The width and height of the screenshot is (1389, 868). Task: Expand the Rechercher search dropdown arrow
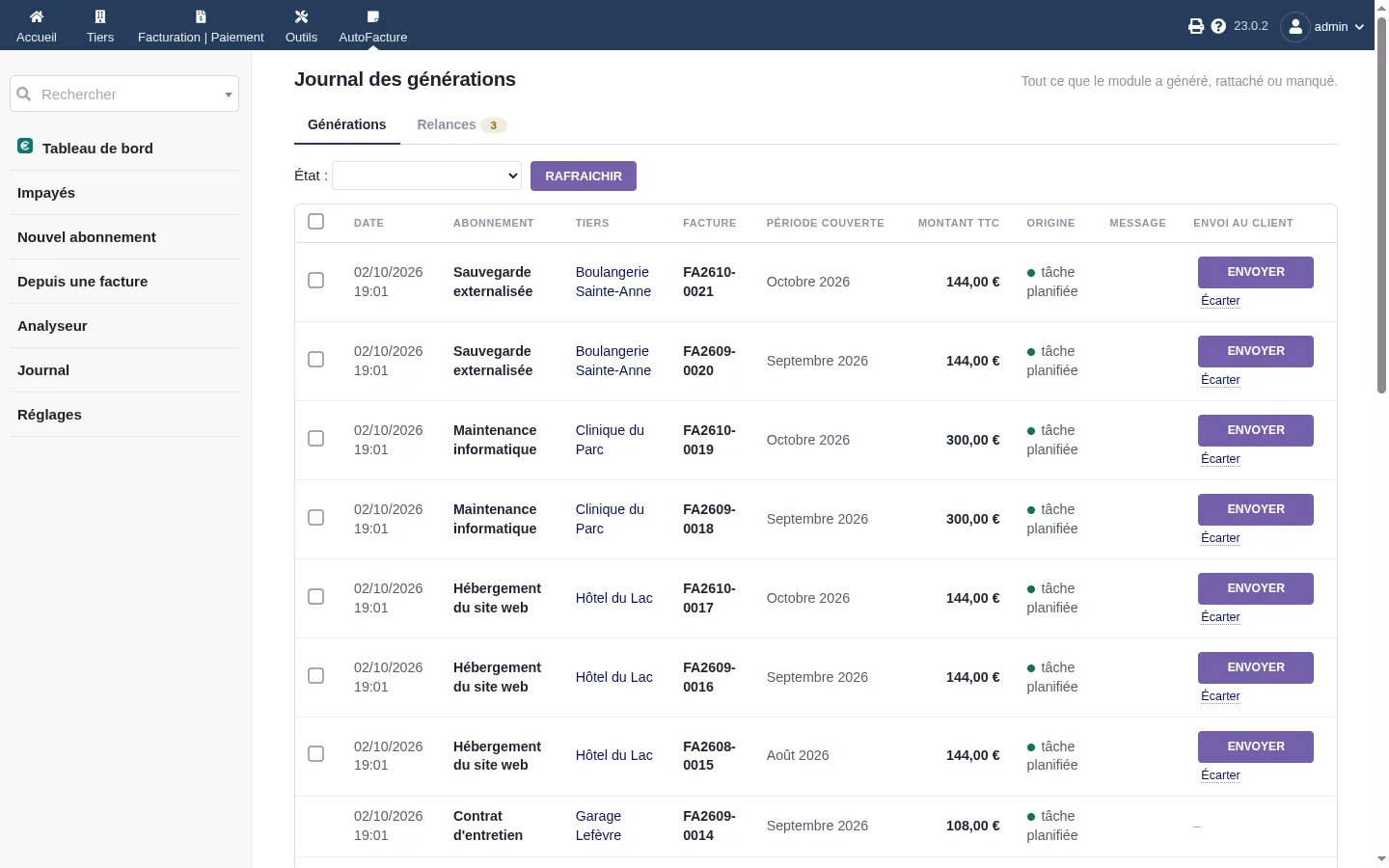229,95
